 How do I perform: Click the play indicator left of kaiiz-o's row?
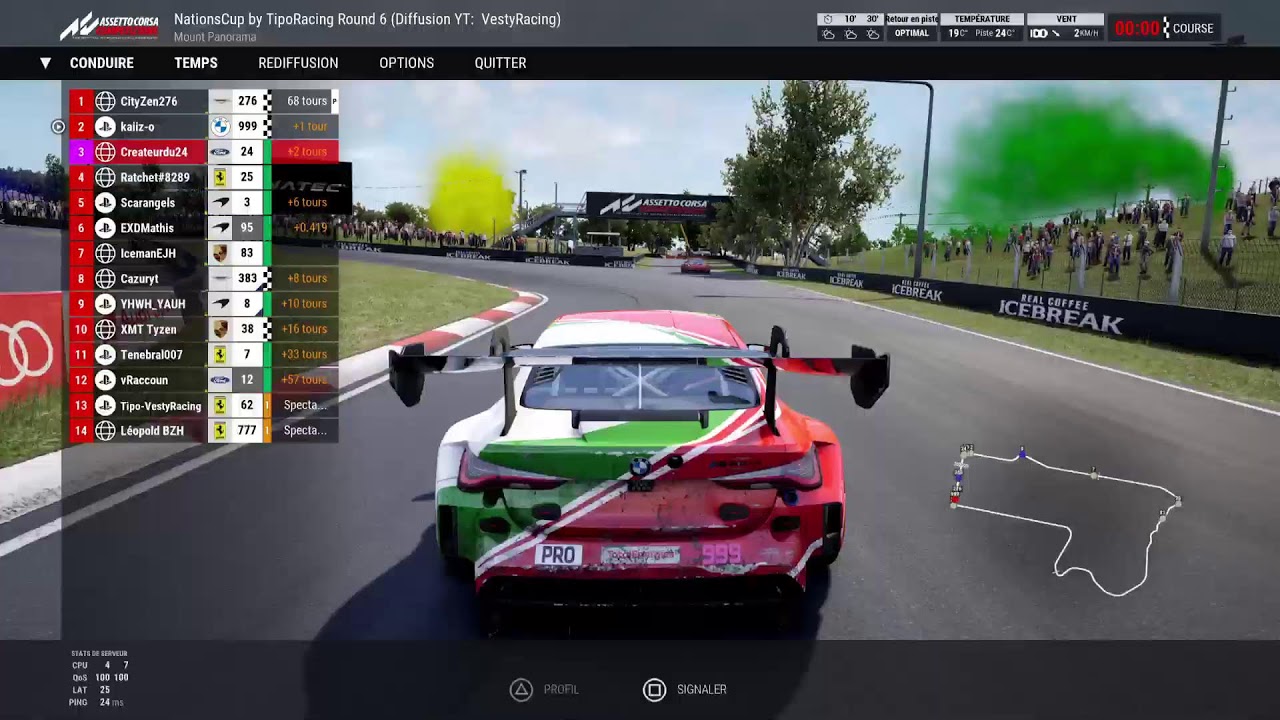(58, 127)
